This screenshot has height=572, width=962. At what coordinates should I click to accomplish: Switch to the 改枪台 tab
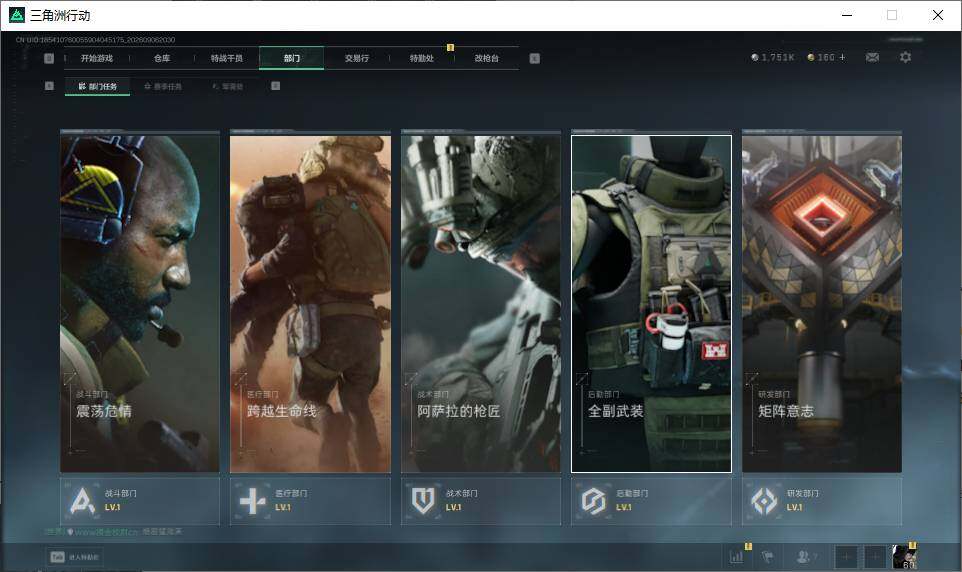(x=487, y=58)
